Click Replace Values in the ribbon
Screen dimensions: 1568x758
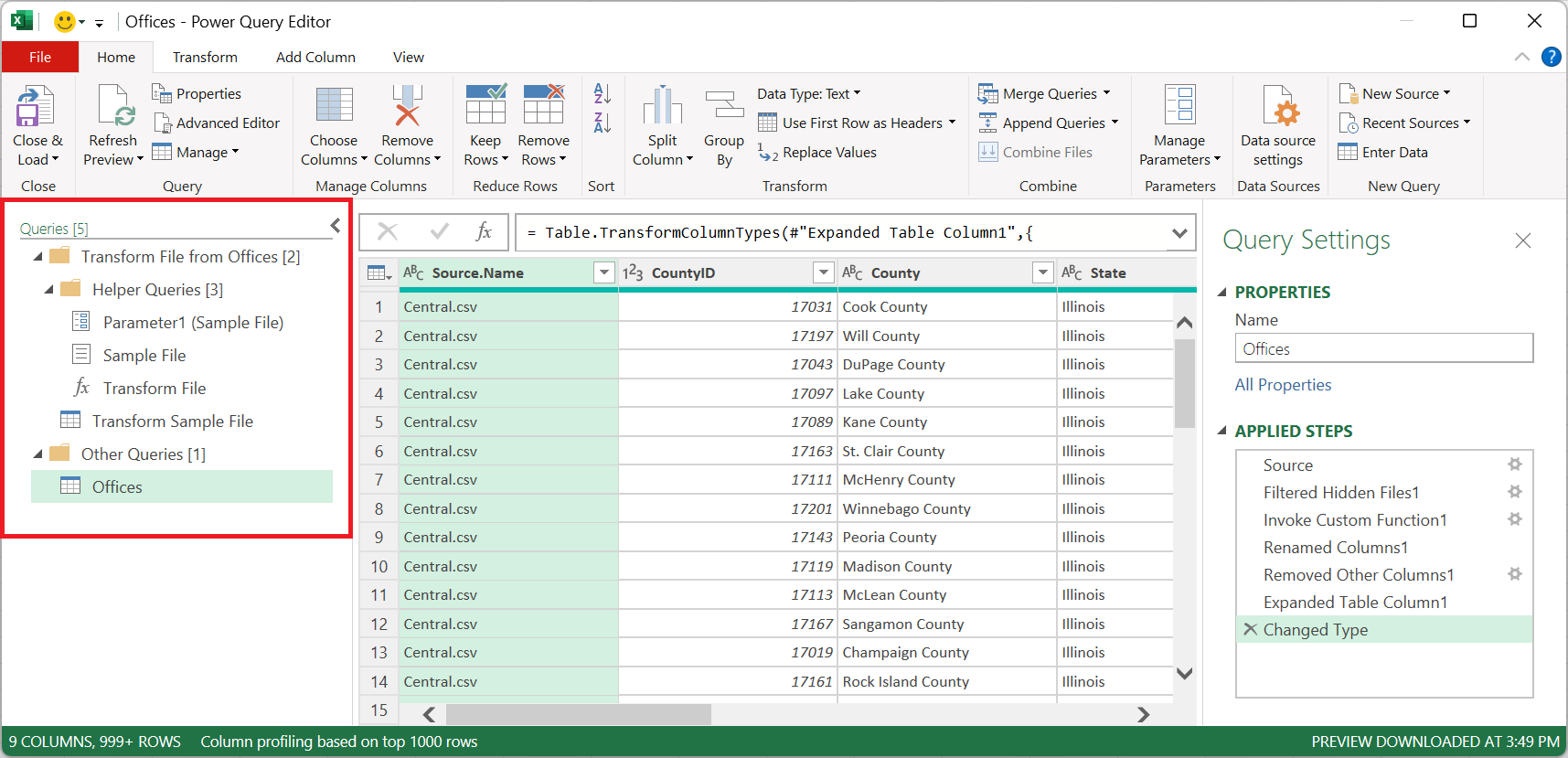pyautogui.click(x=817, y=153)
